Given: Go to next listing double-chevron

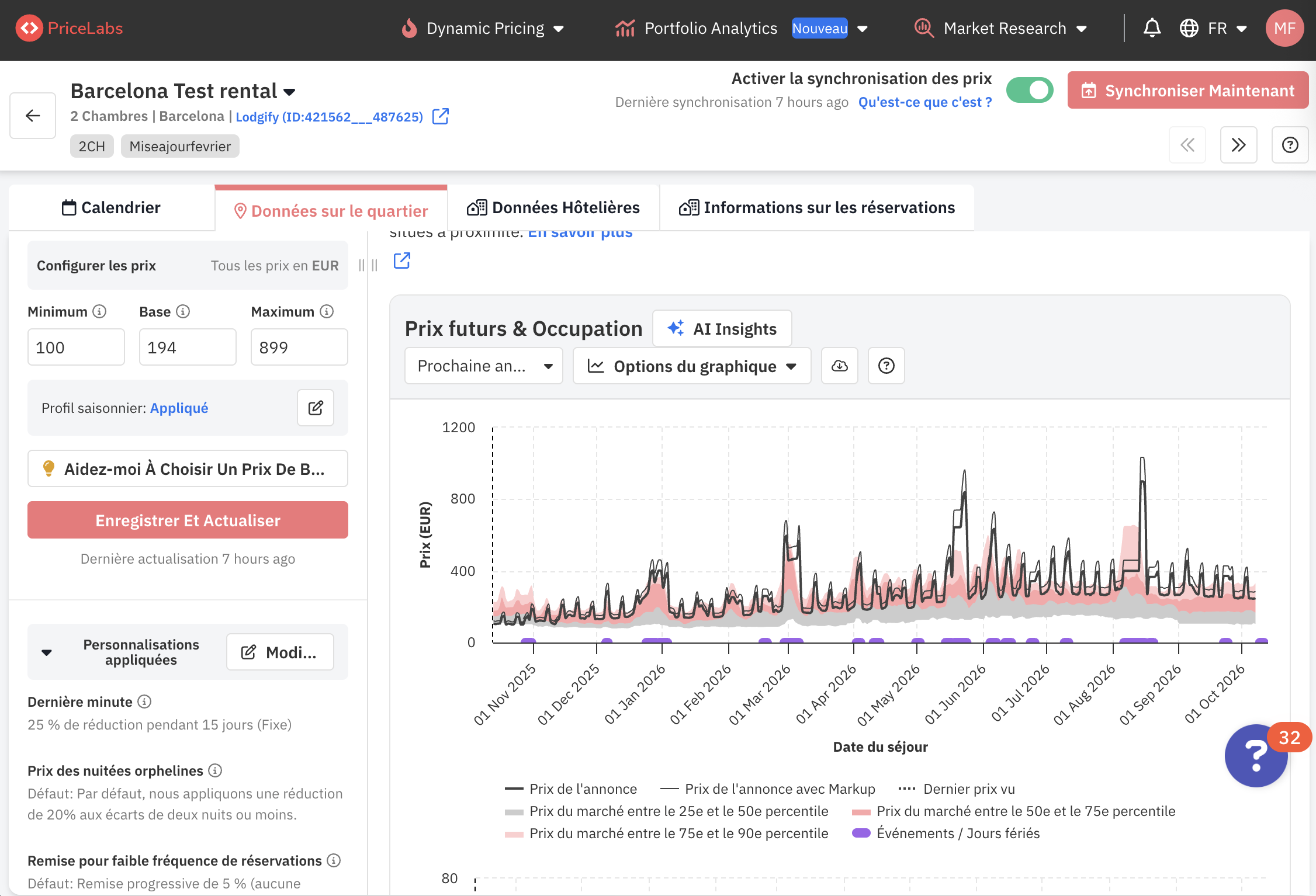Looking at the screenshot, I should [1238, 145].
